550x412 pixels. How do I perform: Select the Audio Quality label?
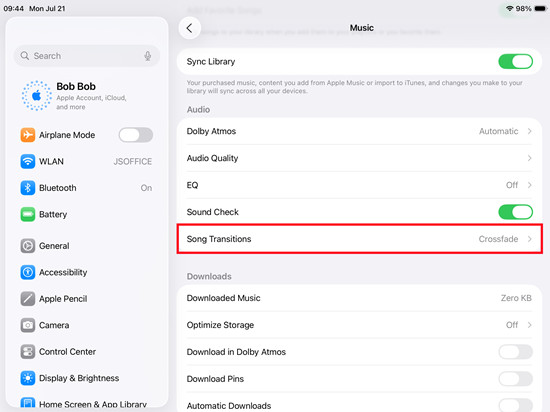click(212, 158)
